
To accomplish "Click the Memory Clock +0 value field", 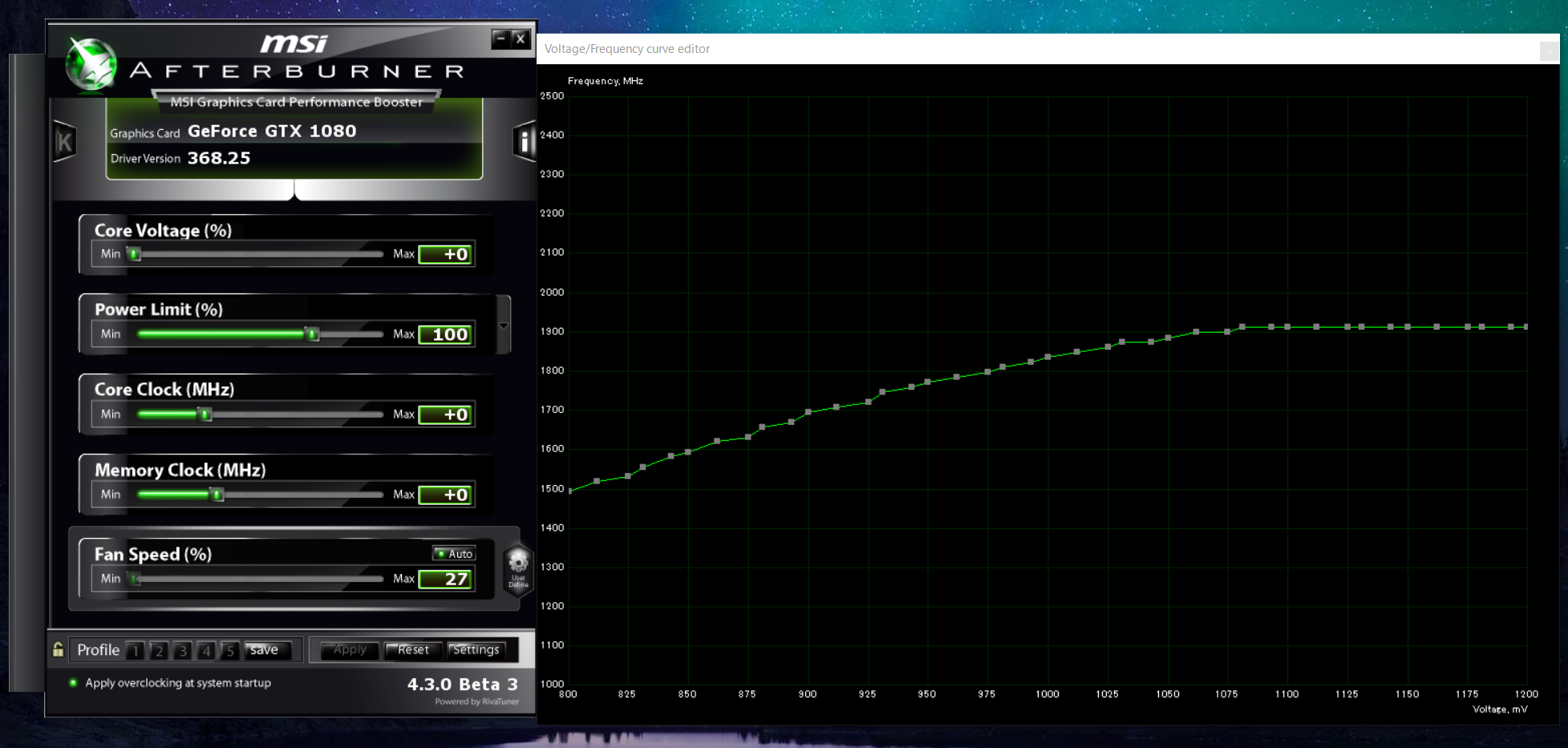I will click(x=447, y=495).
